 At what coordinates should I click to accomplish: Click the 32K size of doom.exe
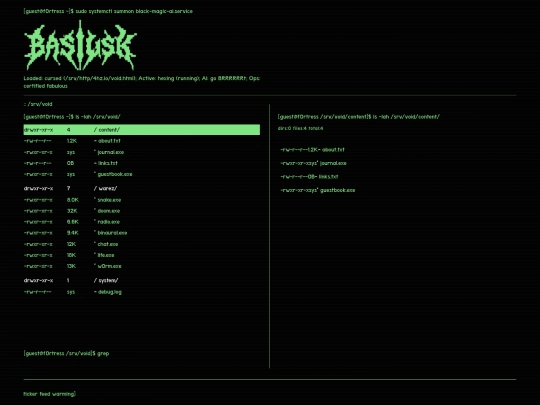tap(72, 211)
